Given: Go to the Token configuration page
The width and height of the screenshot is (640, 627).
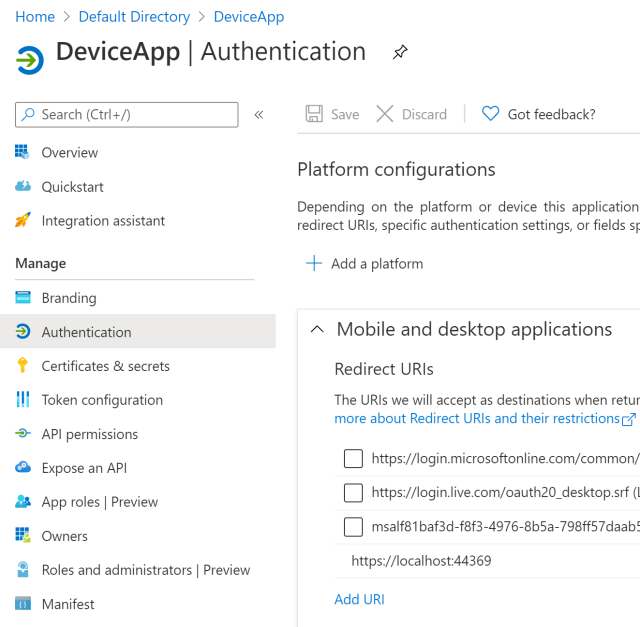Looking at the screenshot, I should point(101,400).
